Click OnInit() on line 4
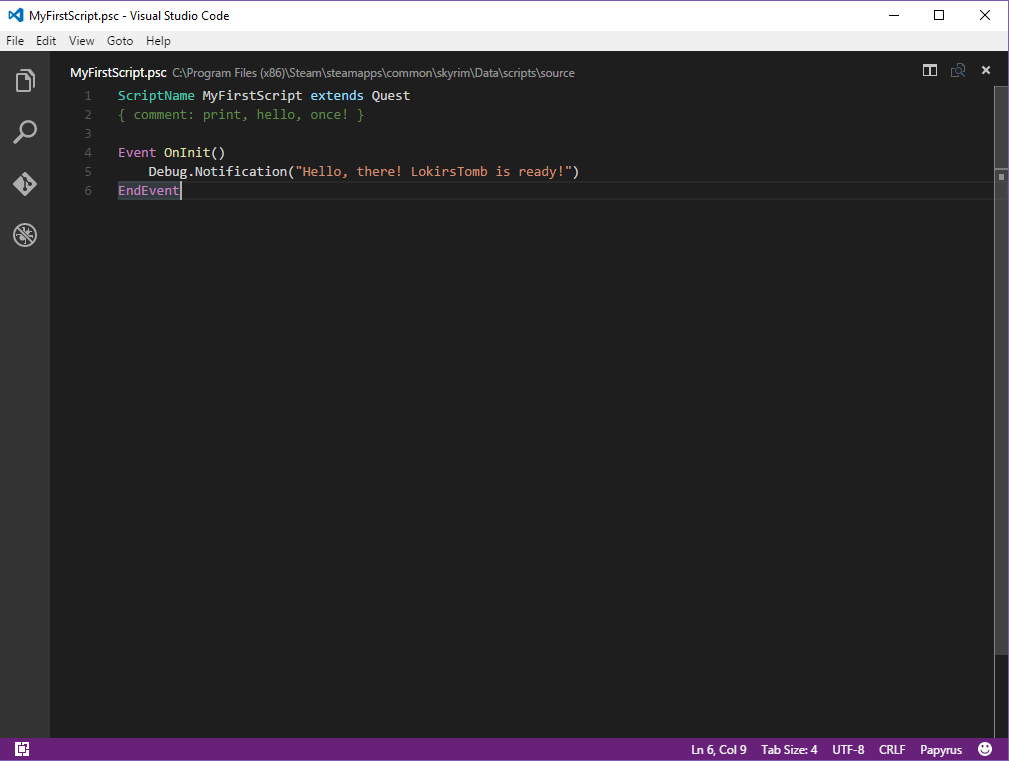Image resolution: width=1009 pixels, height=761 pixels. pyautogui.click(x=194, y=152)
